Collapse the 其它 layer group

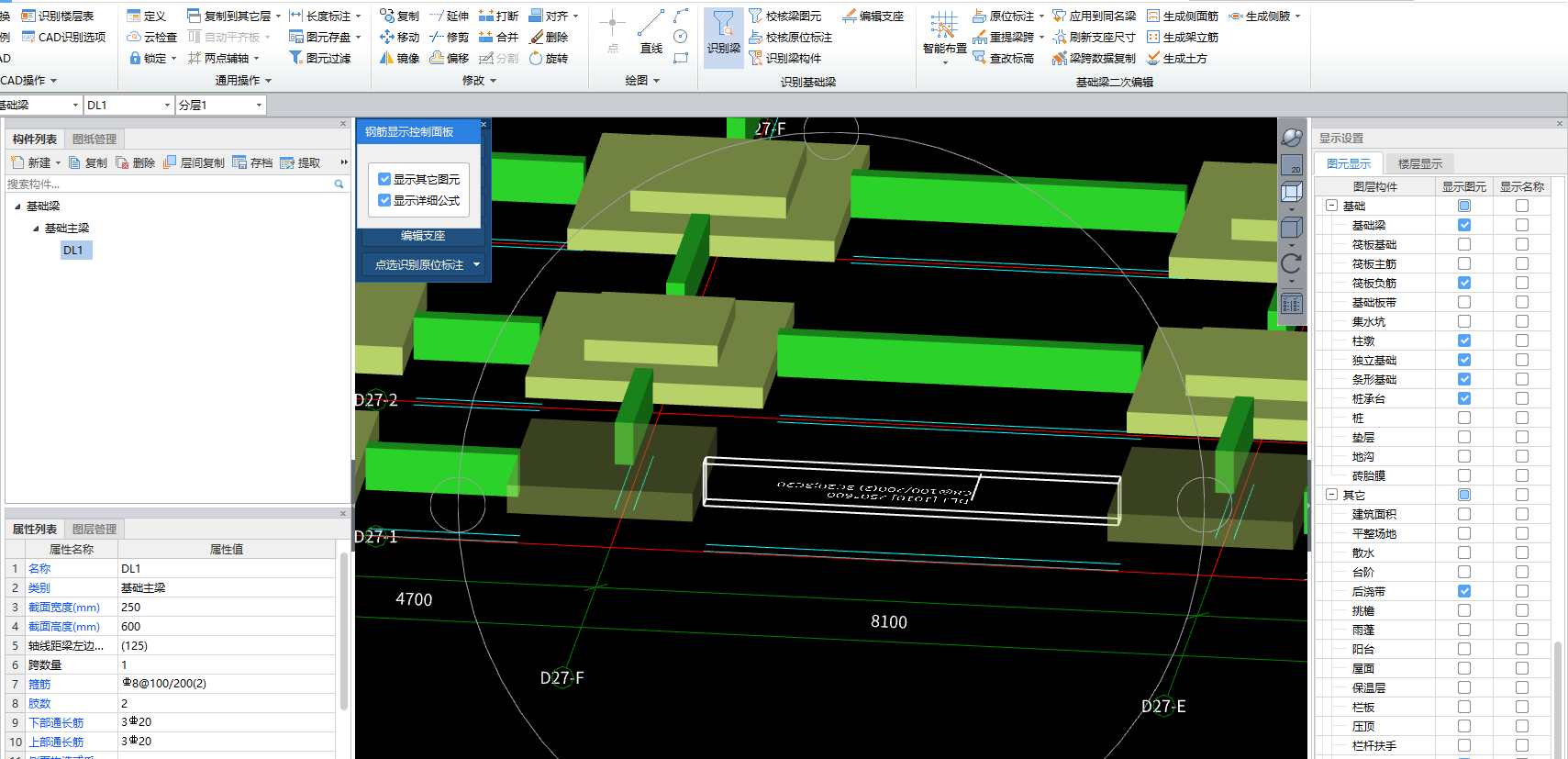pos(1331,495)
